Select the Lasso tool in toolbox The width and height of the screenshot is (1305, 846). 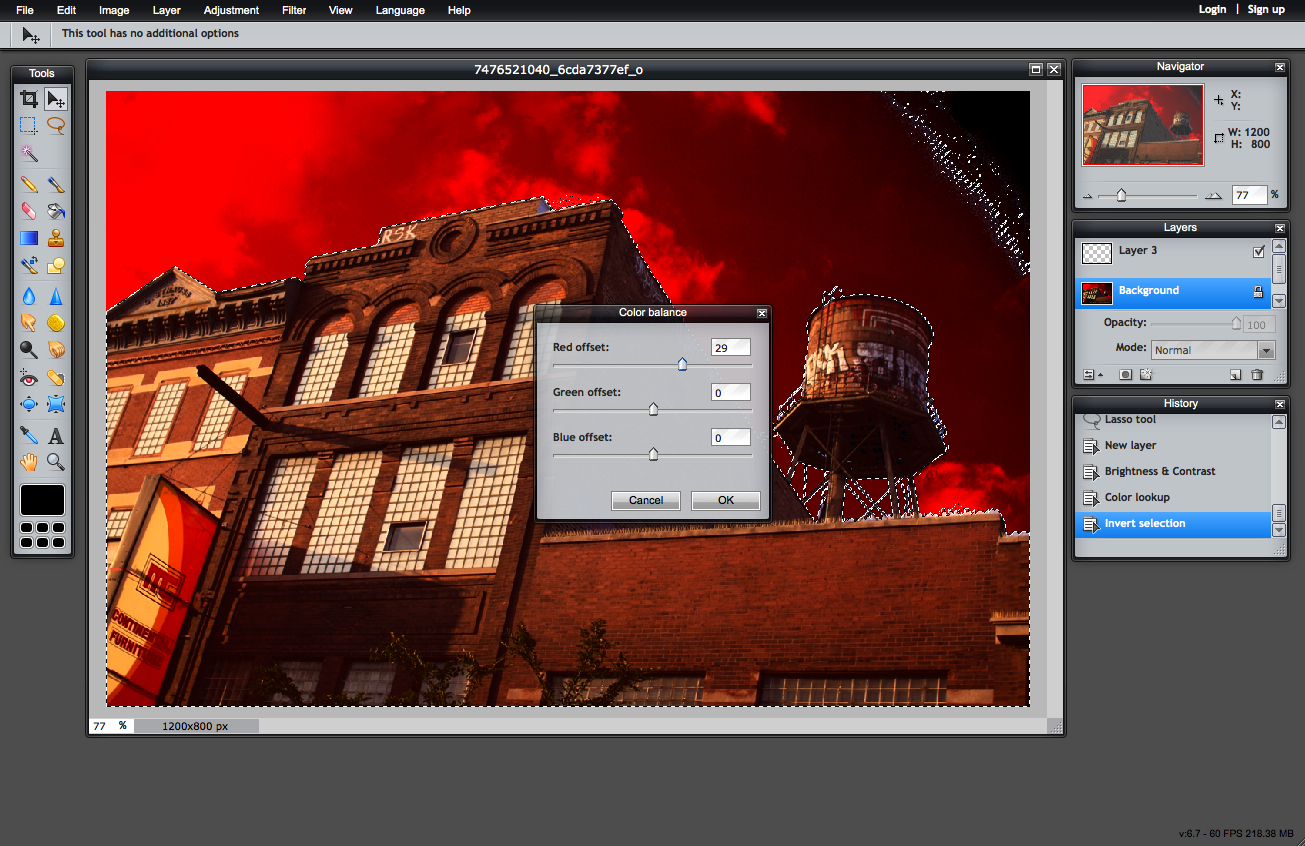point(56,126)
